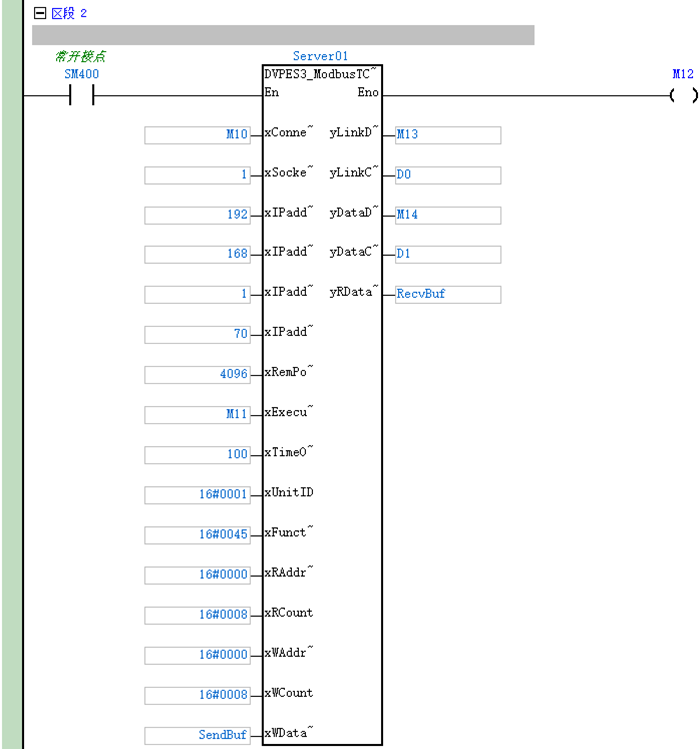Click the gray network comment bar
This screenshot has height=749, width=700.
coord(283,36)
